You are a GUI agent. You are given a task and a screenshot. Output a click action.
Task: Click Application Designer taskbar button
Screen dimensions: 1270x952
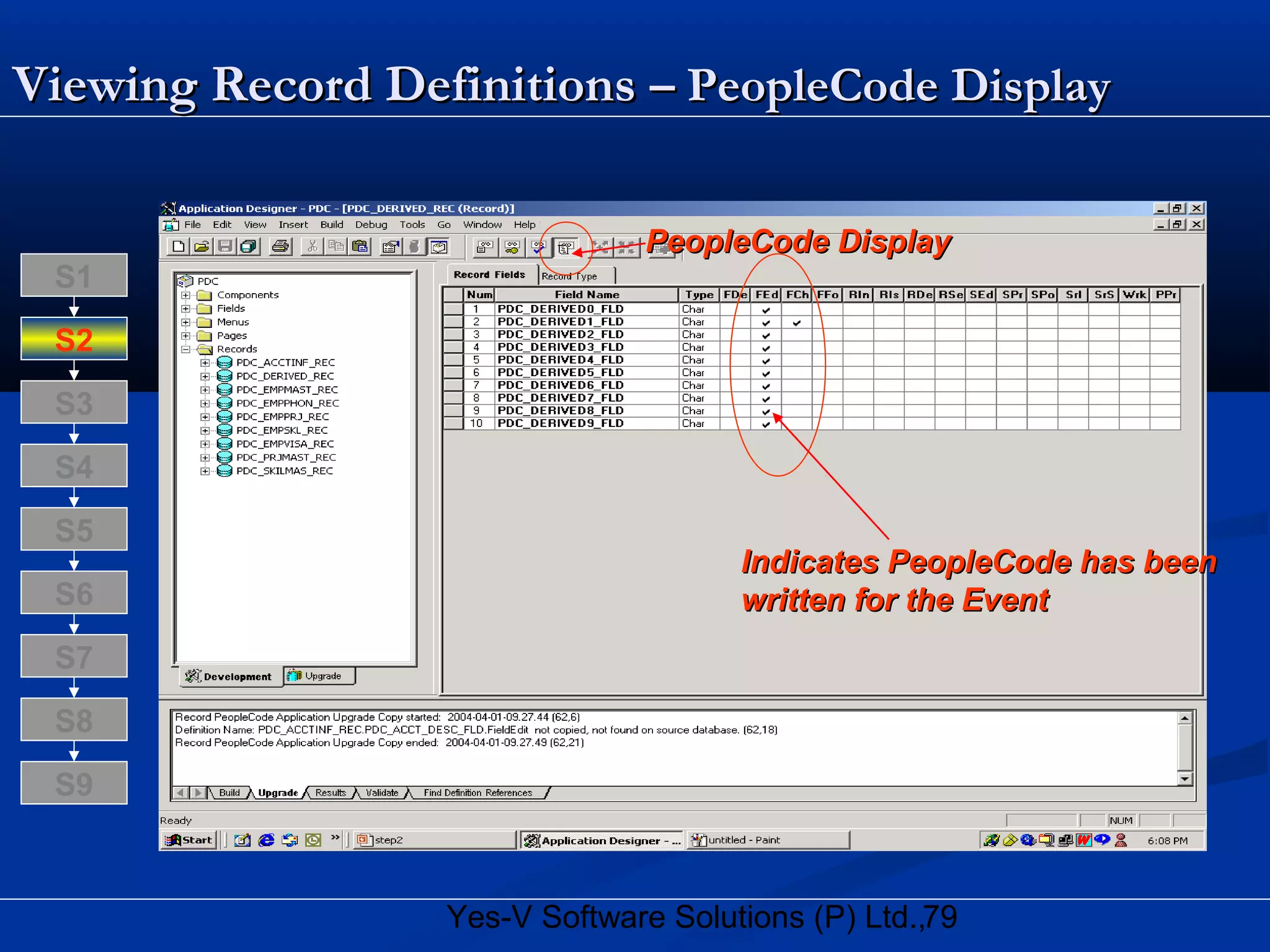point(602,840)
